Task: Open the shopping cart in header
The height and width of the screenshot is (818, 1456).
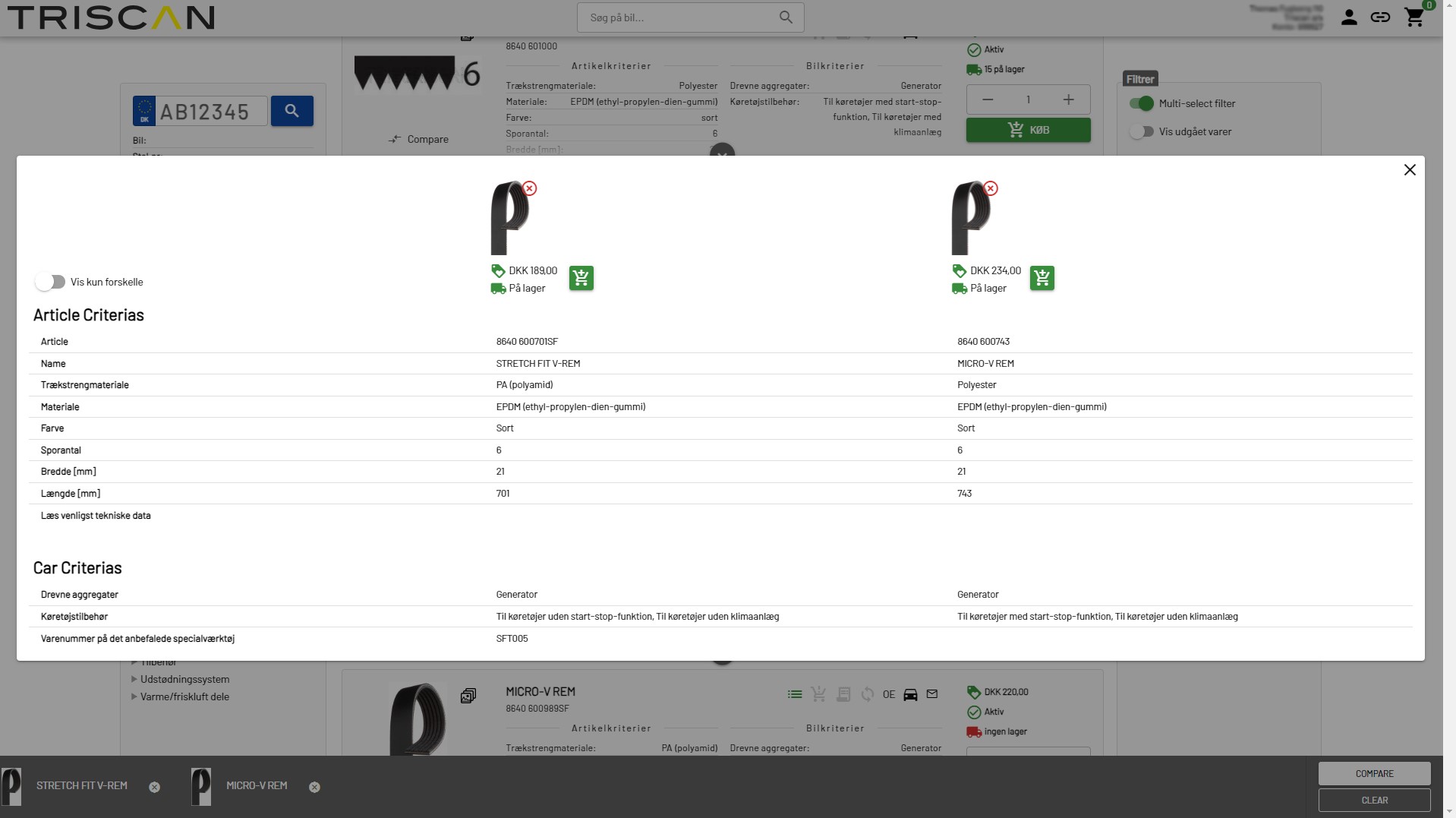Action: (1414, 17)
